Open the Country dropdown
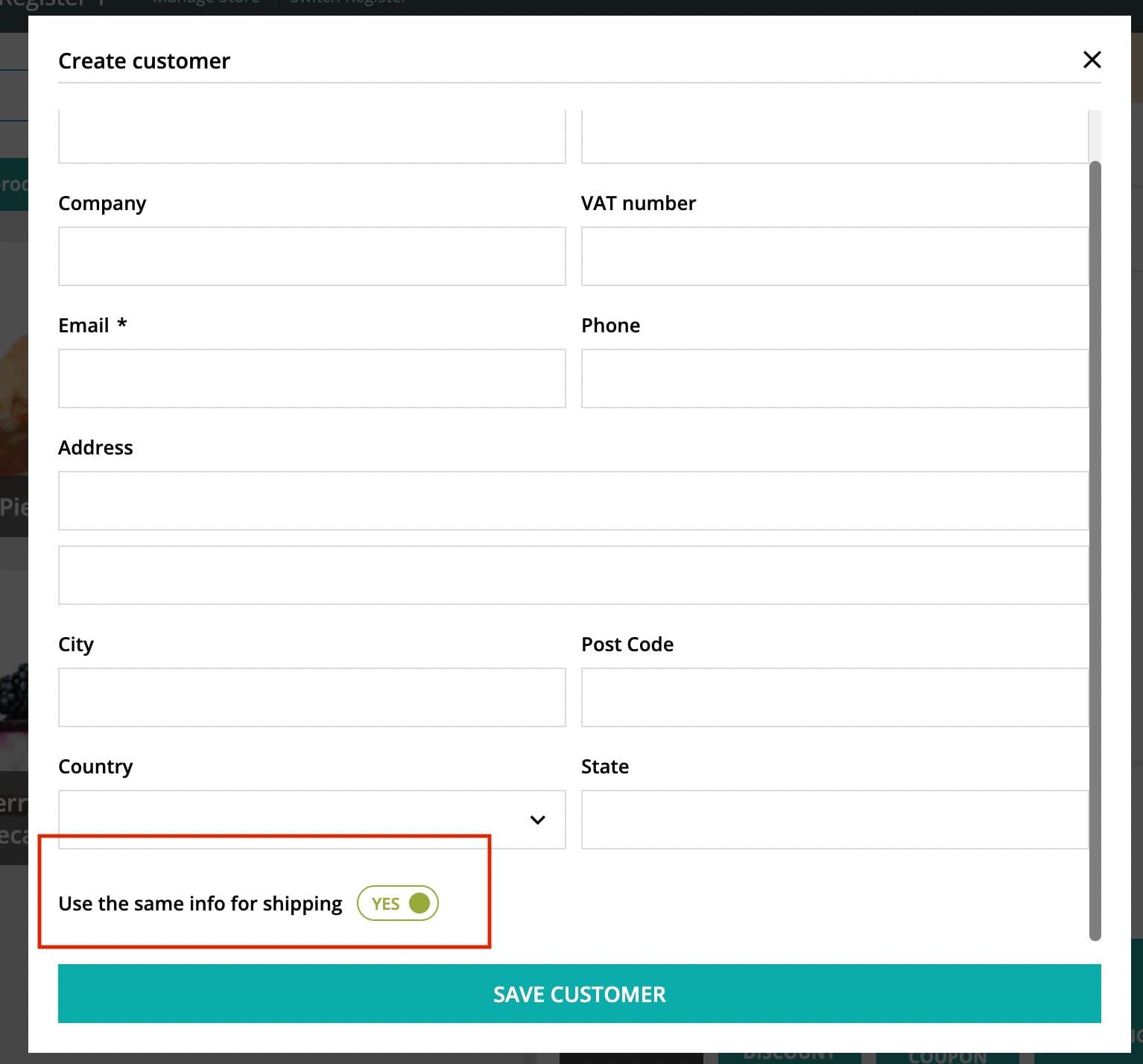Image resolution: width=1143 pixels, height=1064 pixels. (x=311, y=820)
